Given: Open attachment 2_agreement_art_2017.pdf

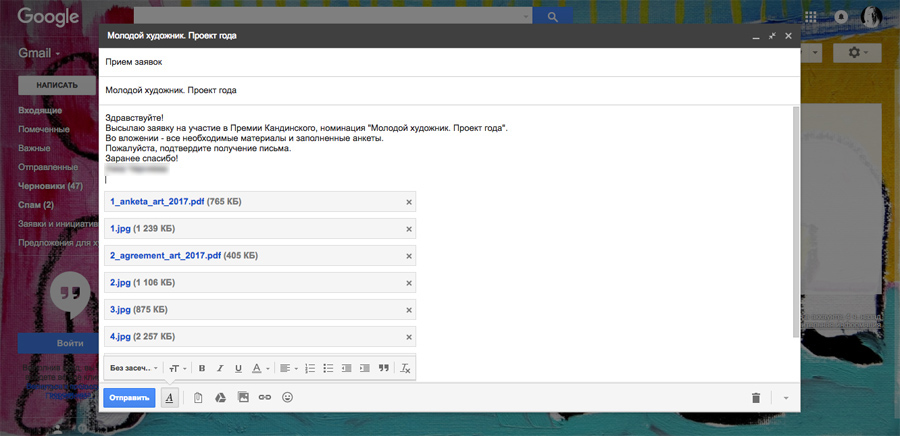Looking at the screenshot, I should [x=165, y=256].
